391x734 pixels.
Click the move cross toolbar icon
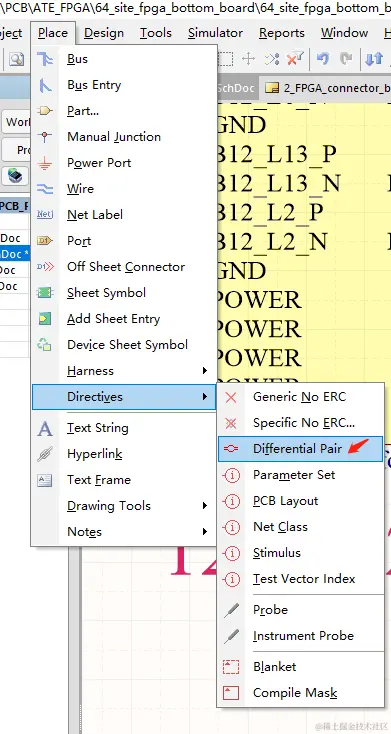click(x=248, y=59)
